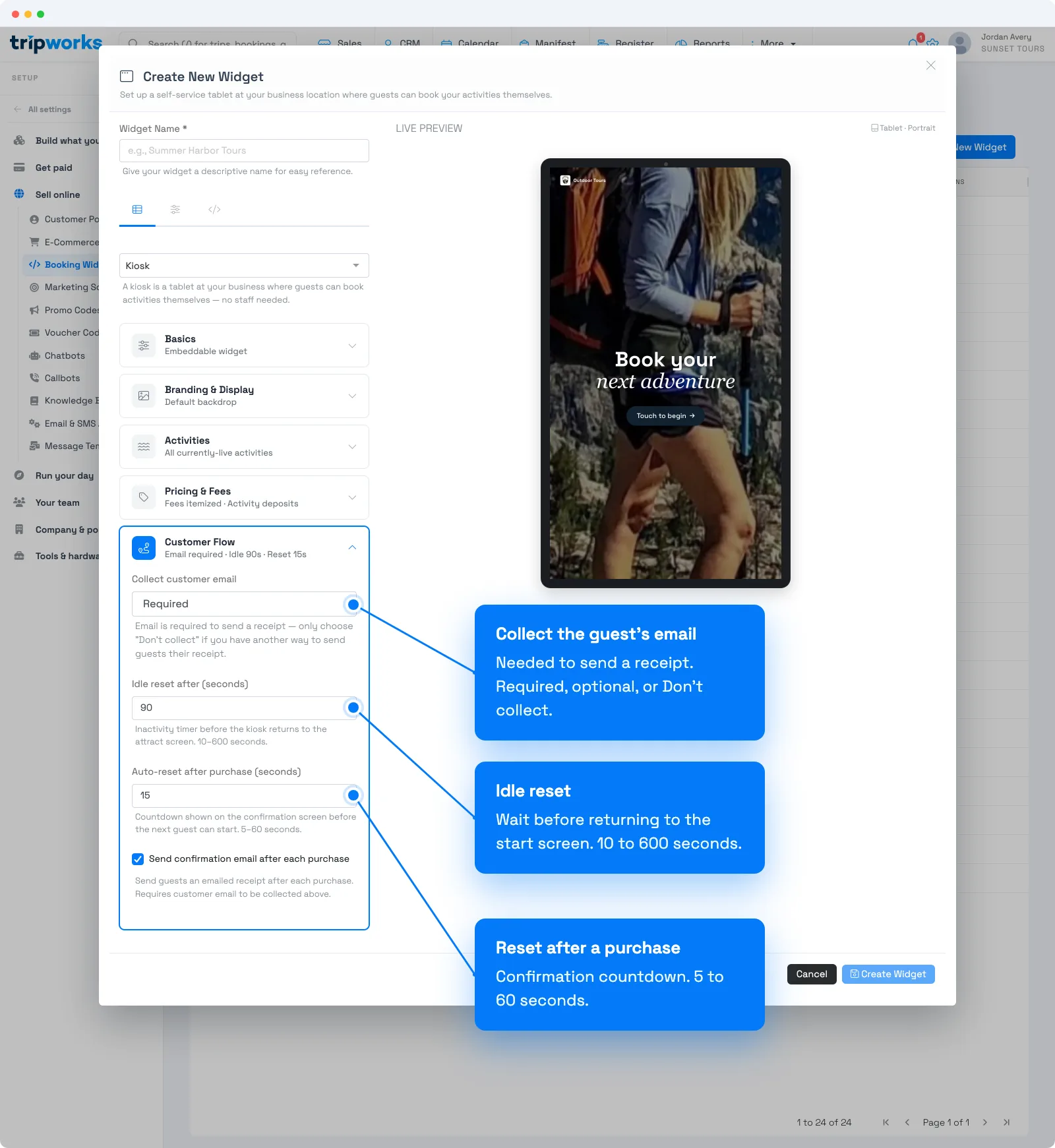Click the Cancel button
This screenshot has height=1148, width=1055.
pos(812,974)
